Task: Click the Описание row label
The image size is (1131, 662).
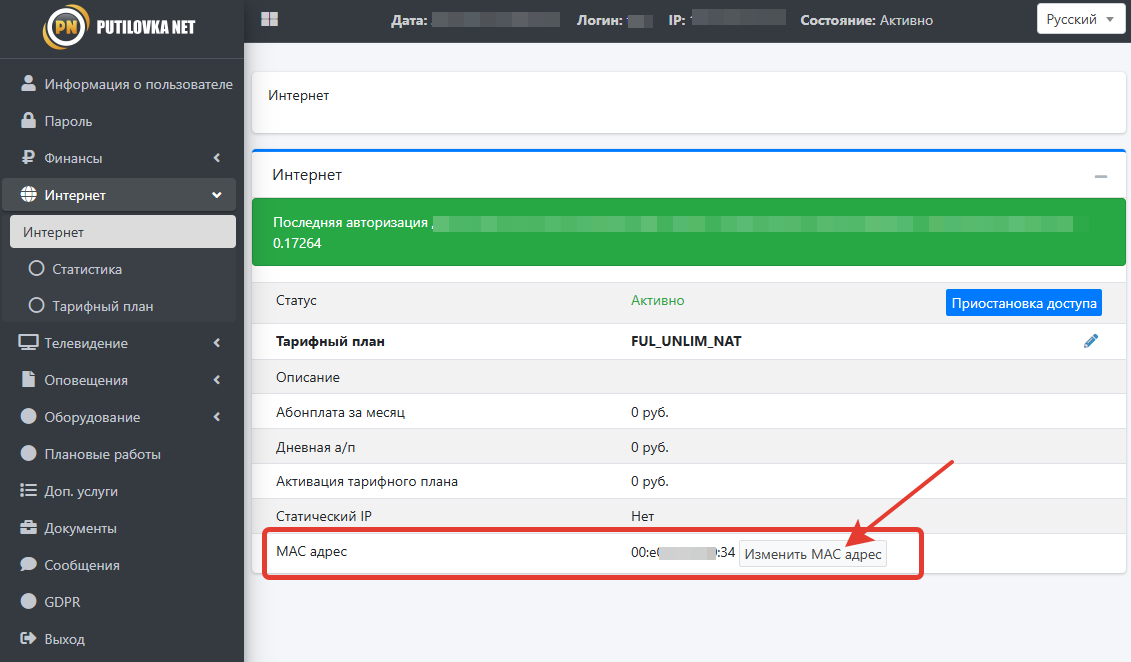Action: 307,377
